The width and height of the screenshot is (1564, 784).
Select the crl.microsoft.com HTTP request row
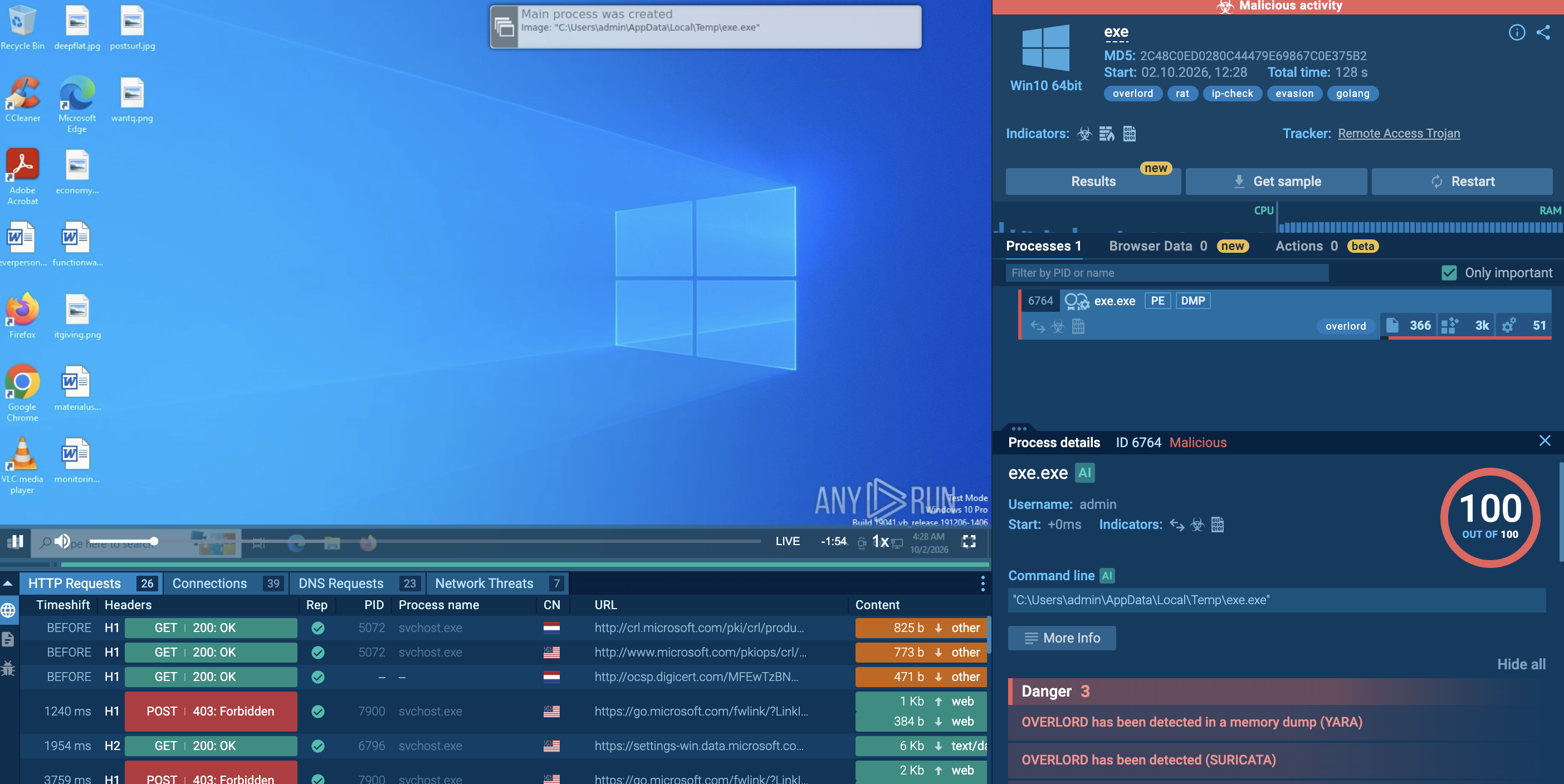(x=504, y=628)
